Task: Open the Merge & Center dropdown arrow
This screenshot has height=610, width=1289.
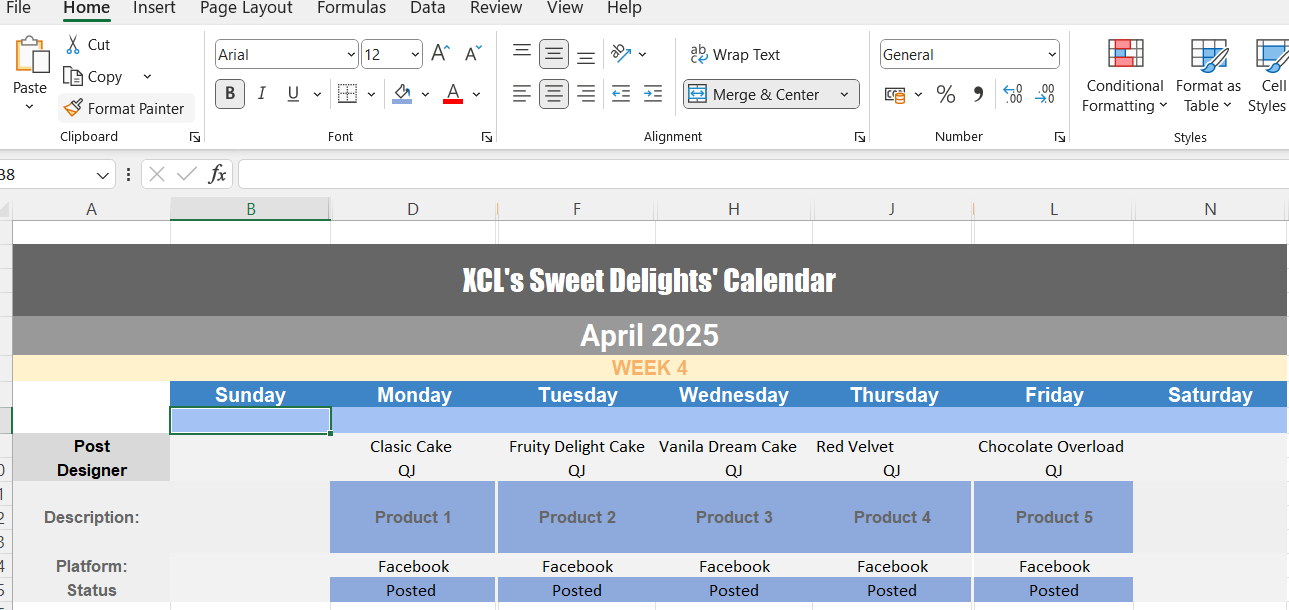Action: 844,95
